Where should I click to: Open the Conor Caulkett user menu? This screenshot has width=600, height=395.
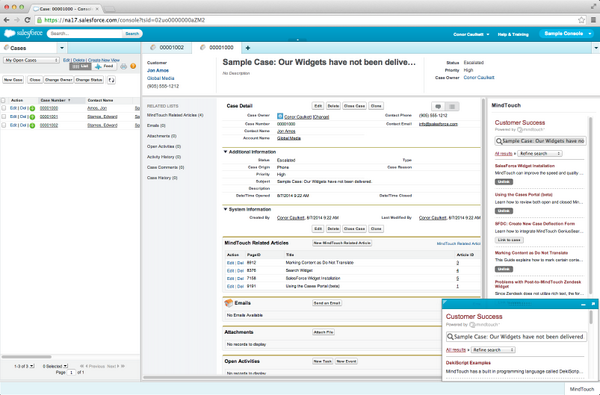(471, 34)
